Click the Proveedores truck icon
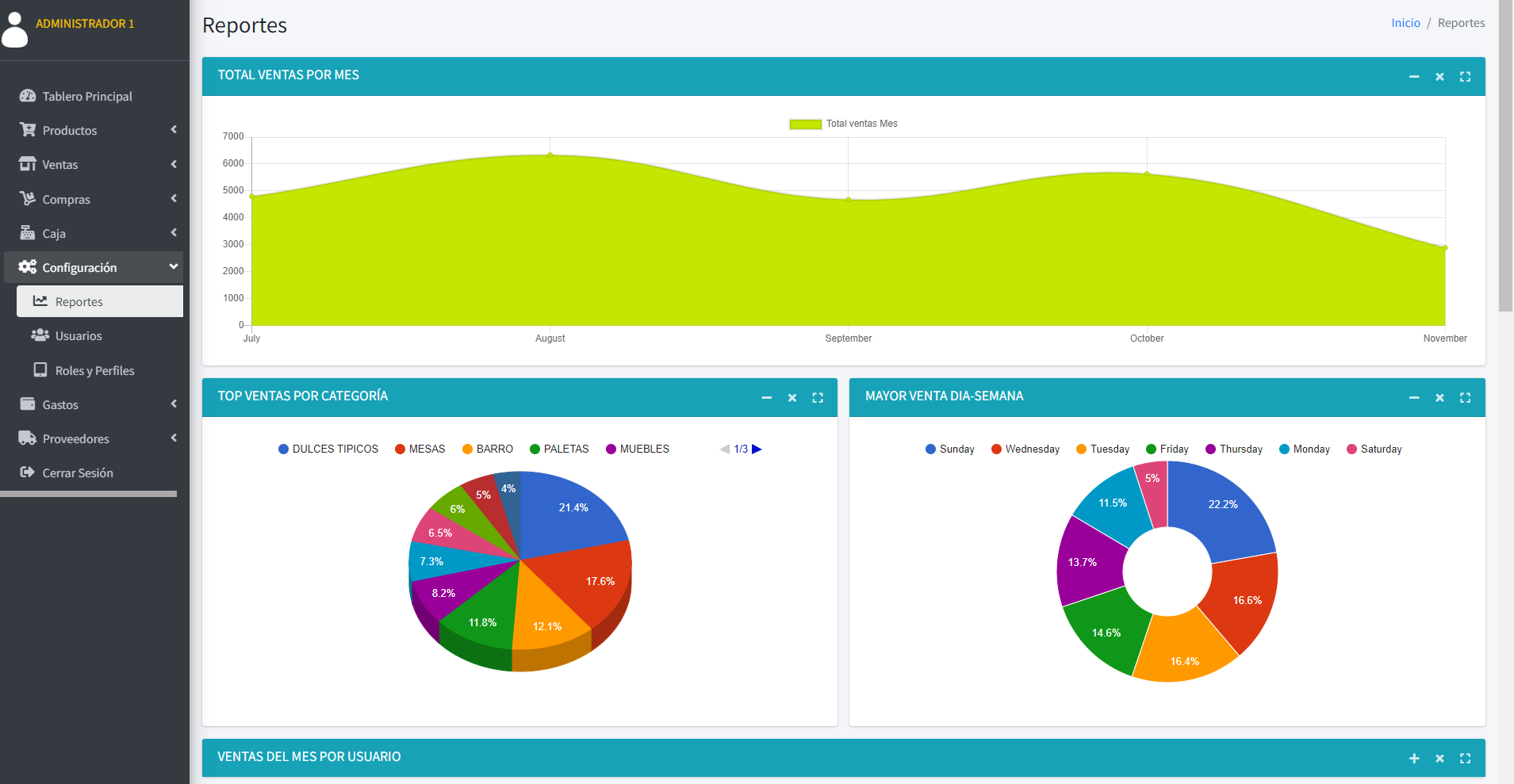The height and width of the screenshot is (784, 1514). [28, 438]
